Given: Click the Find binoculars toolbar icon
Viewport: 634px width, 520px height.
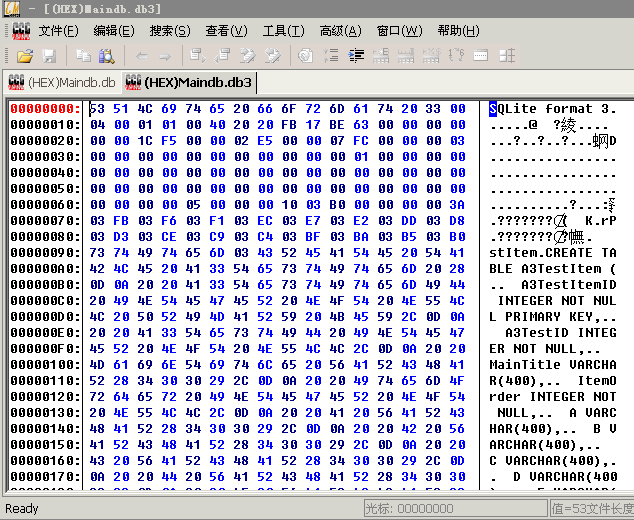Looking at the screenshot, I should [x=107, y=56].
